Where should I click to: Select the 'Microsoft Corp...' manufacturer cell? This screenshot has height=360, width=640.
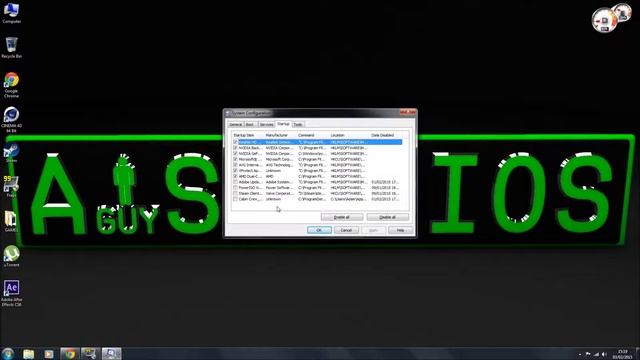coord(280,159)
